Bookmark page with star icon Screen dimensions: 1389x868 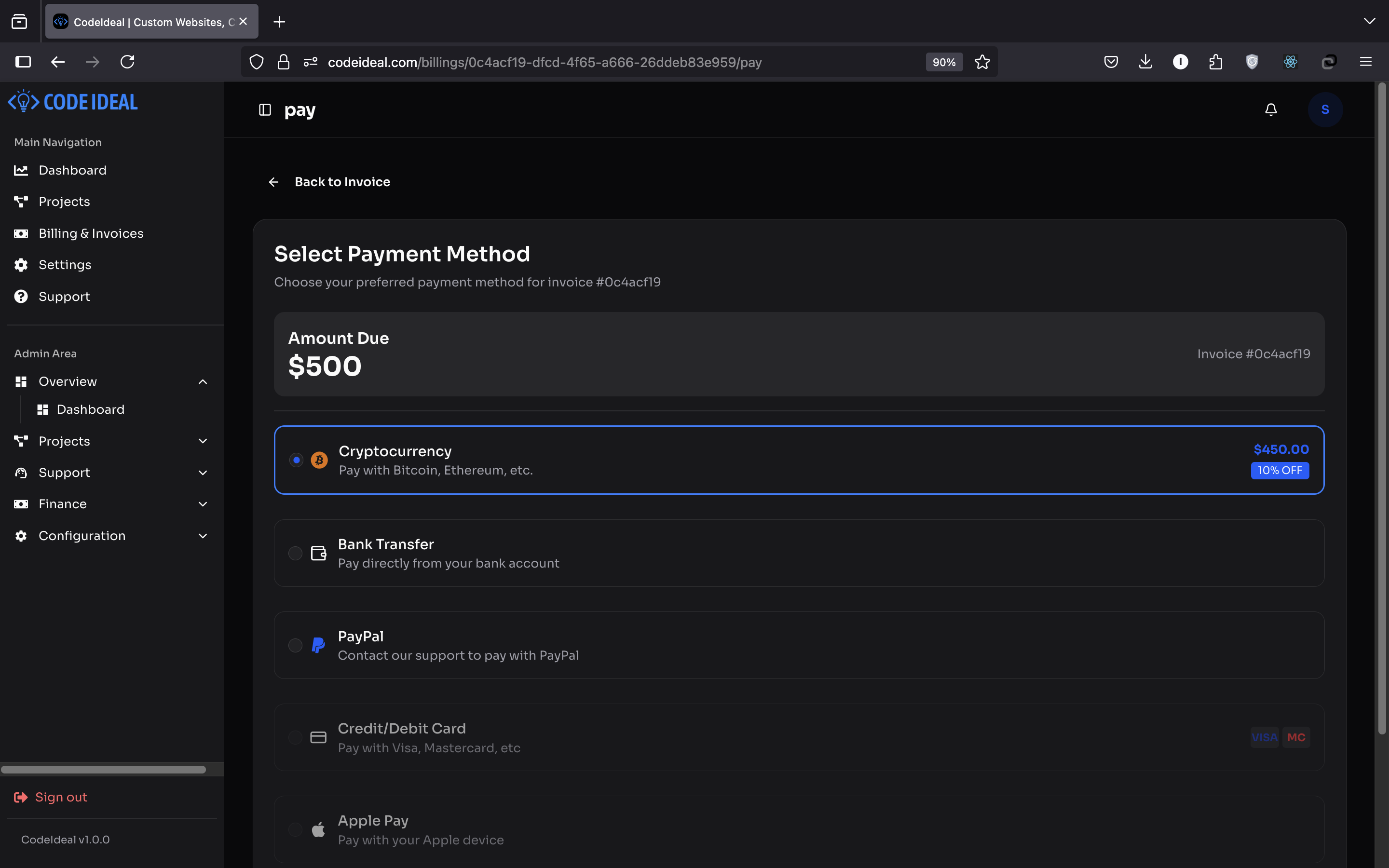click(982, 62)
